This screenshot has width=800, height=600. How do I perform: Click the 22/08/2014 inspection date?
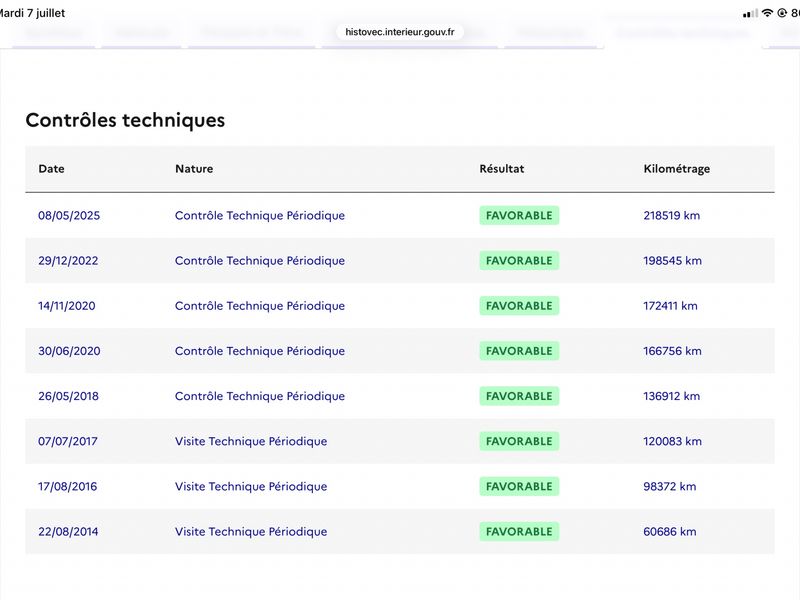click(68, 532)
